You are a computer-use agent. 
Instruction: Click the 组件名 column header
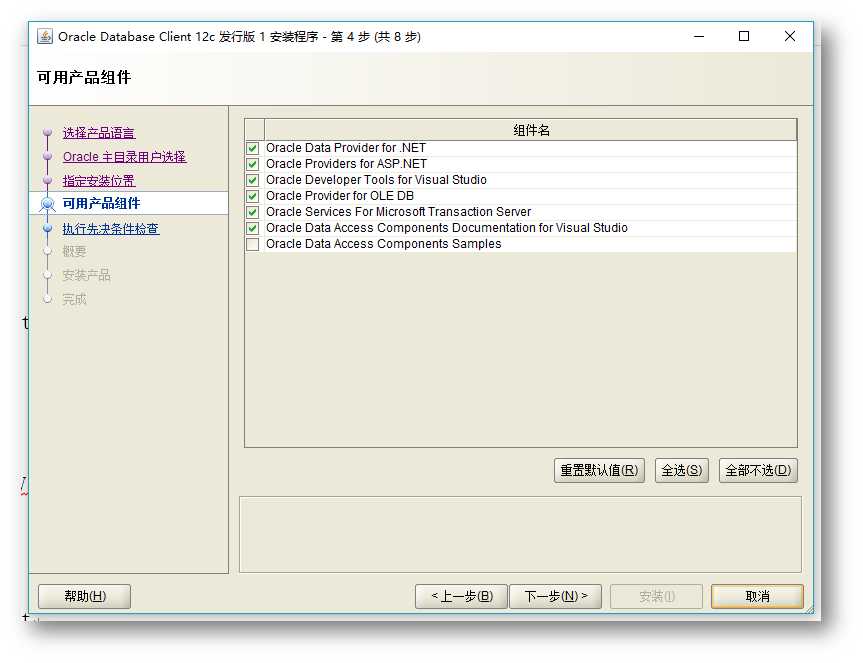click(531, 130)
